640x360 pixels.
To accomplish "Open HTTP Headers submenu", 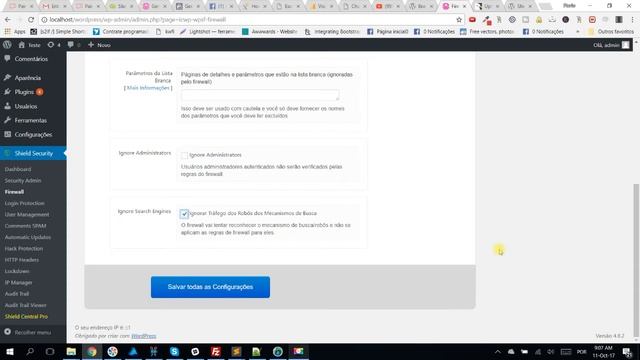I will point(22,260).
